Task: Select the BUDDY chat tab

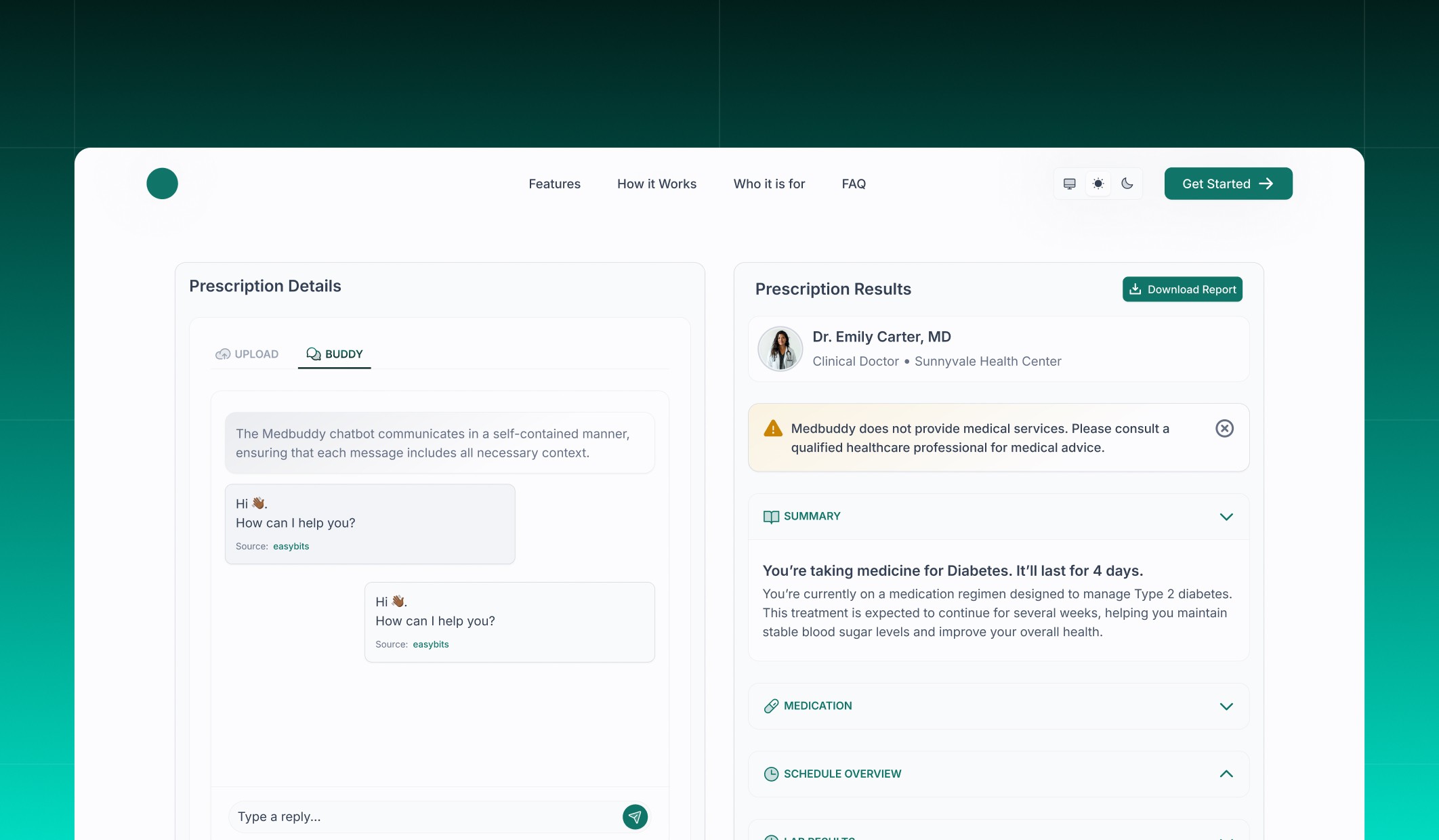Action: tap(335, 354)
